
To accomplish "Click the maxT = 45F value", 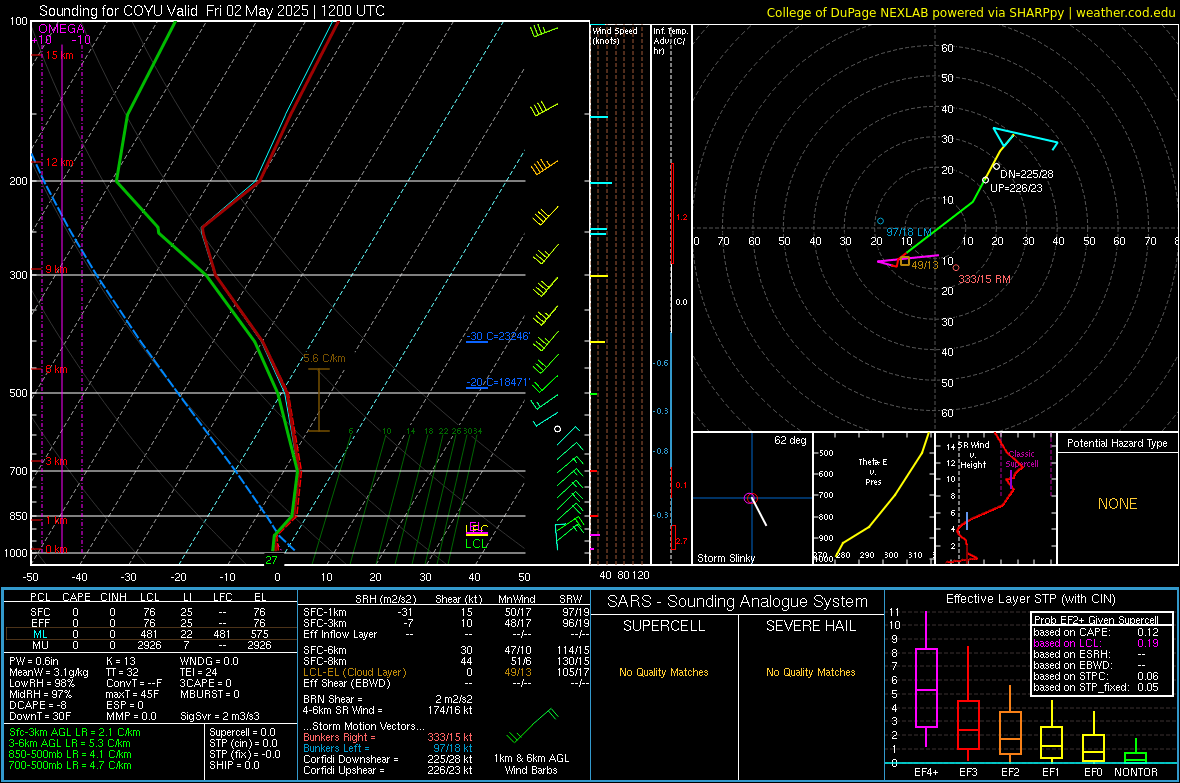I will (132, 694).
